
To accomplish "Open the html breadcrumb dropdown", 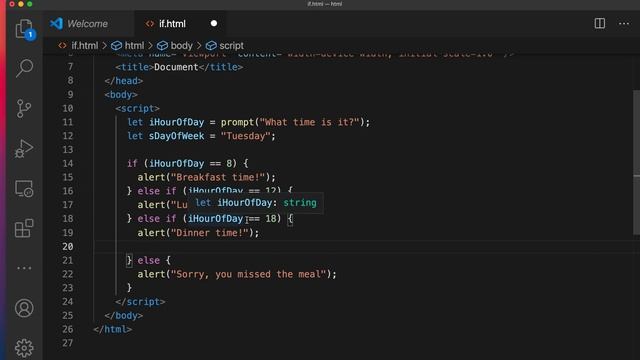I will click(128, 45).
